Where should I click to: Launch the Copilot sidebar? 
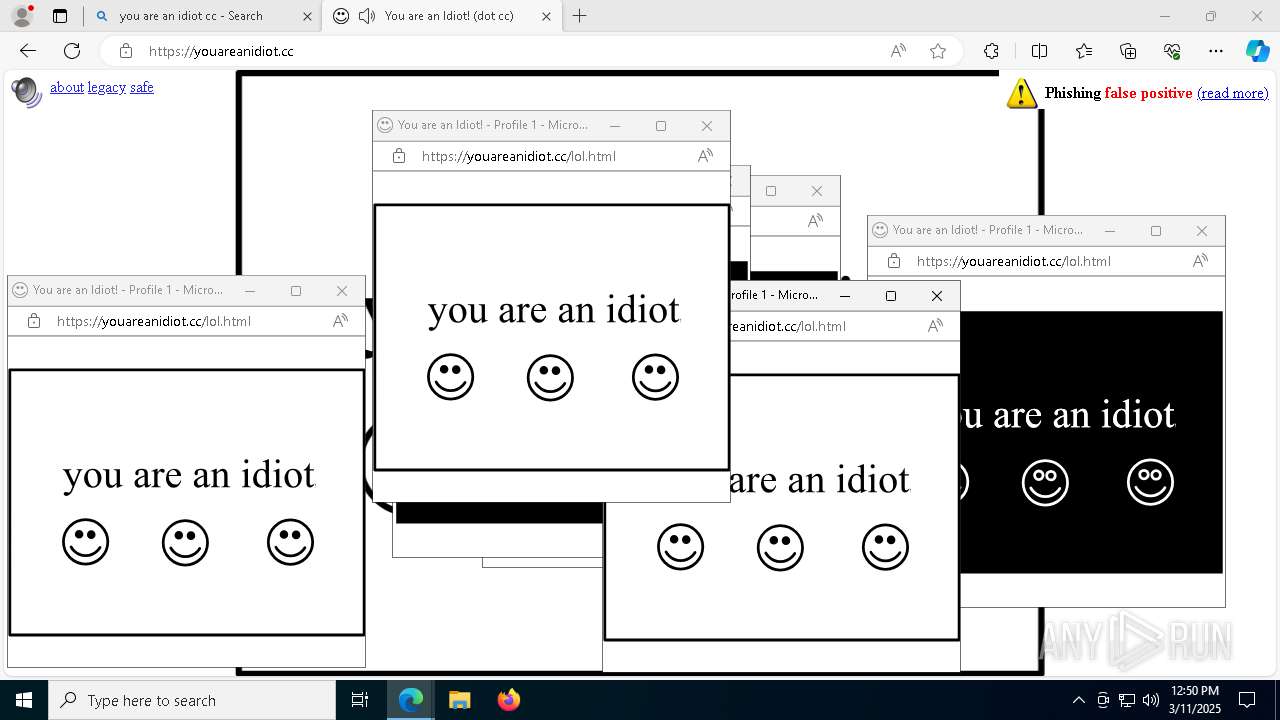tap(1257, 51)
